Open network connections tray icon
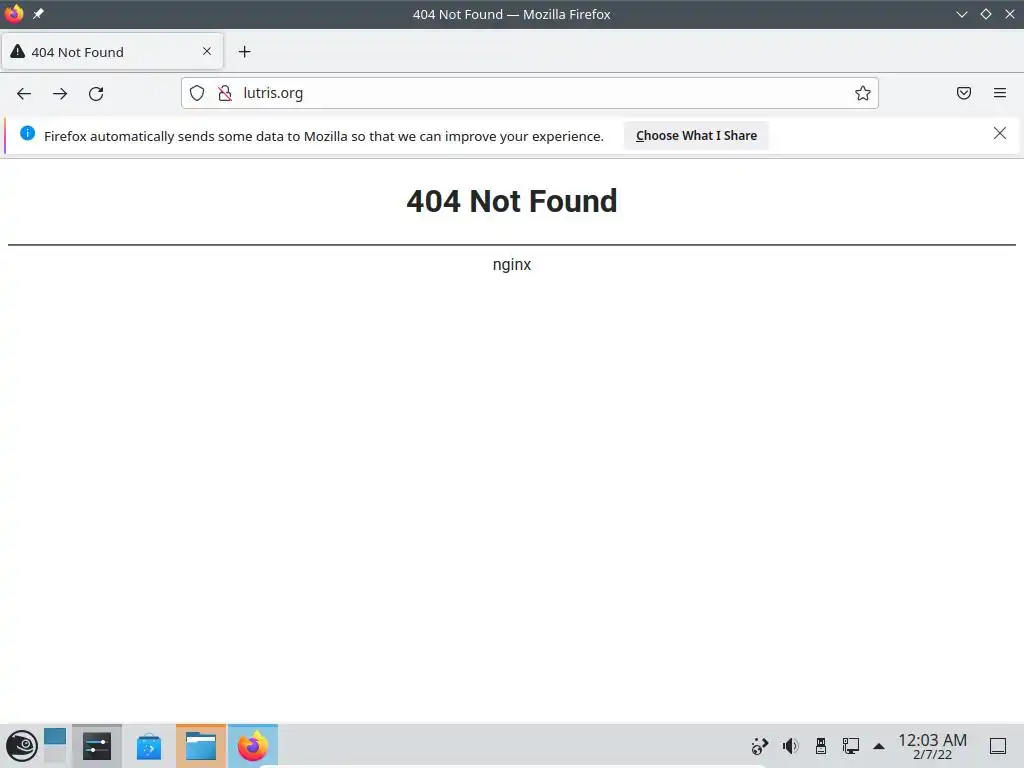 tap(850, 746)
